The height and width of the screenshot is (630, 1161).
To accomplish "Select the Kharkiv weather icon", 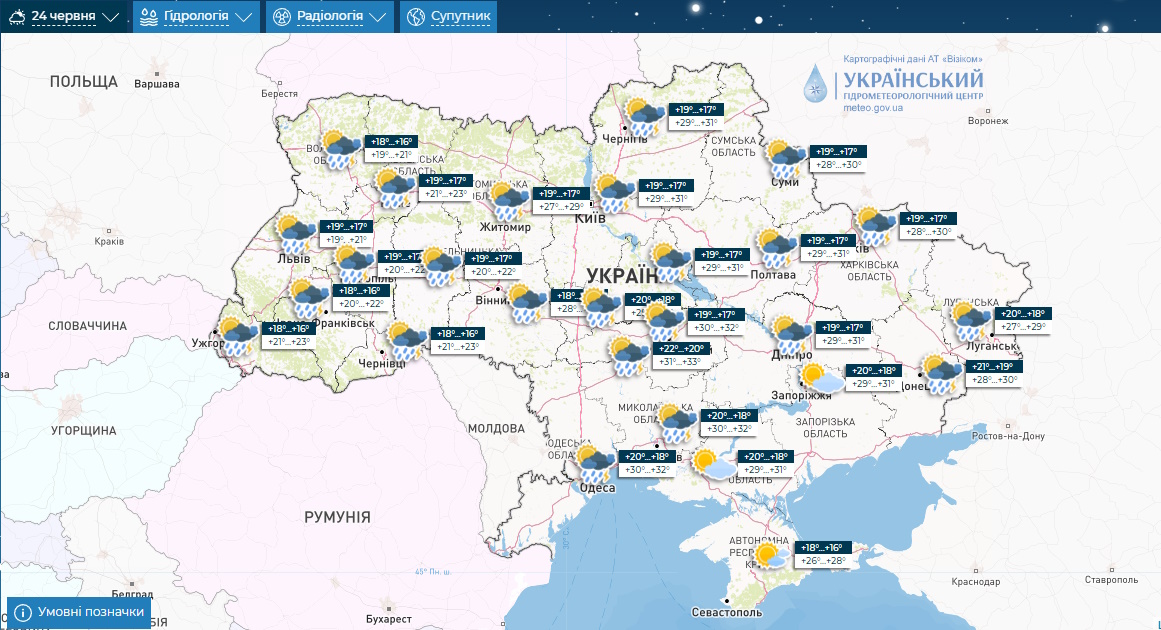I will (876, 226).
